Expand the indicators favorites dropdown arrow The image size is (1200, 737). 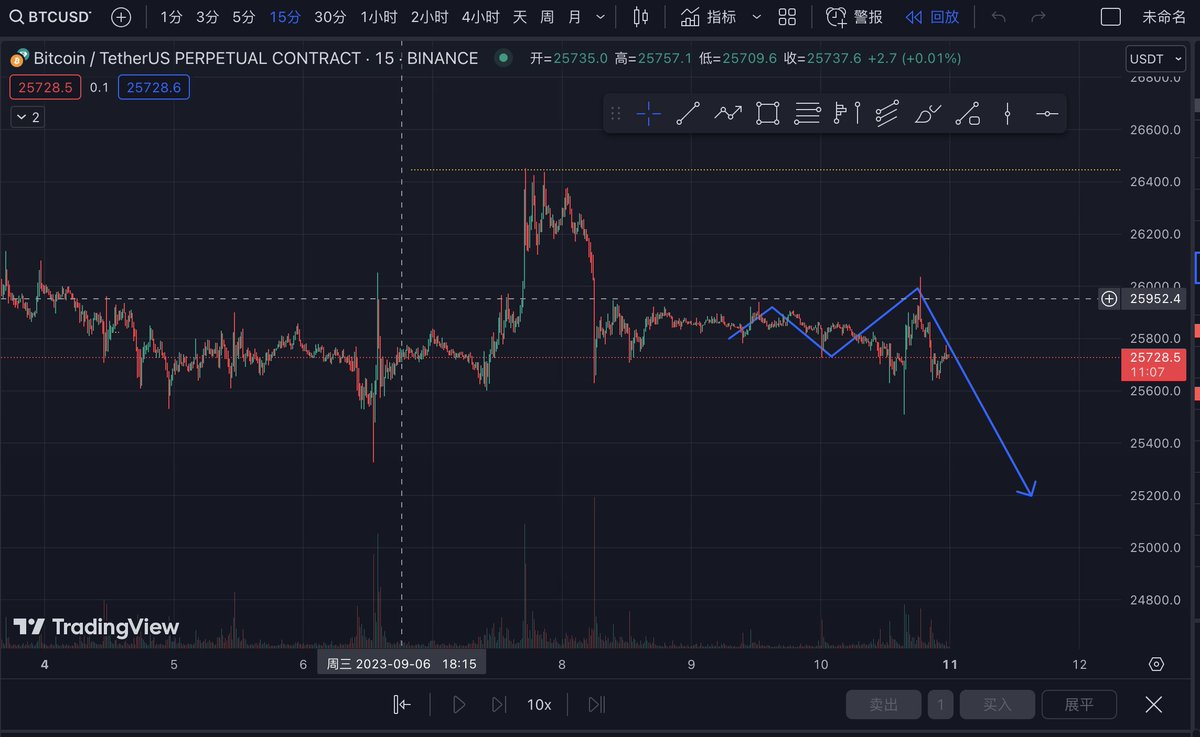[756, 17]
